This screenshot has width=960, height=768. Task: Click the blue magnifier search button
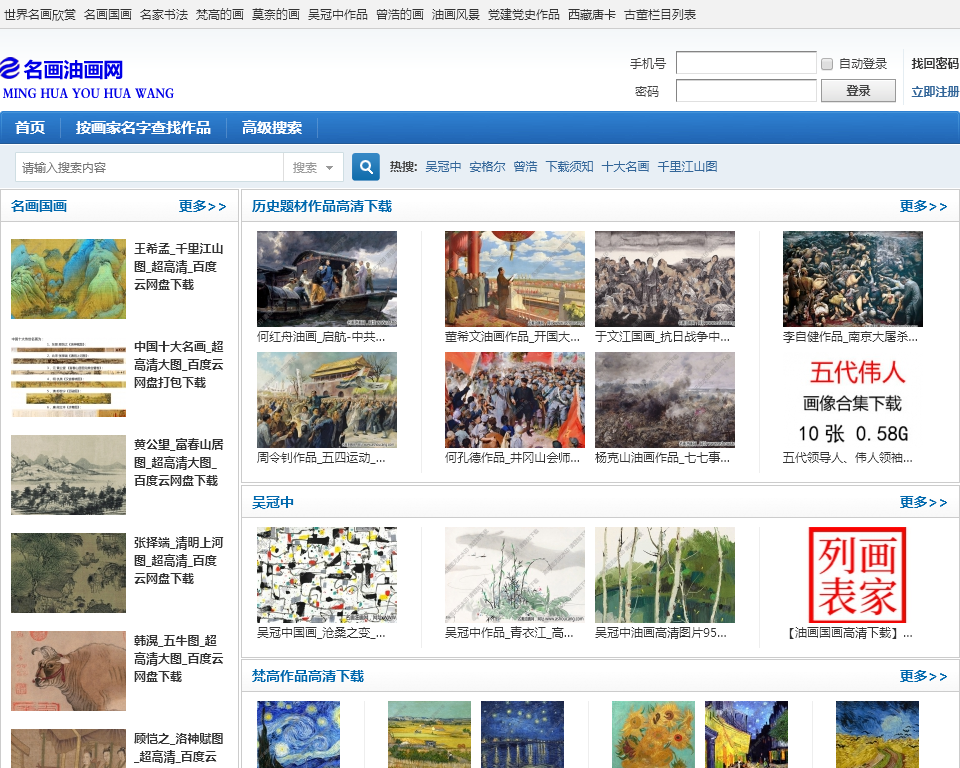(x=366, y=167)
